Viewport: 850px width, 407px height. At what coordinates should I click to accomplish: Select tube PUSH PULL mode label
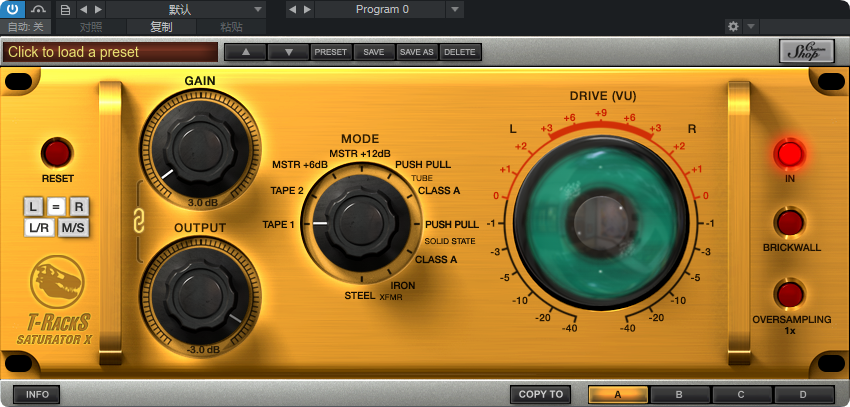click(x=423, y=164)
